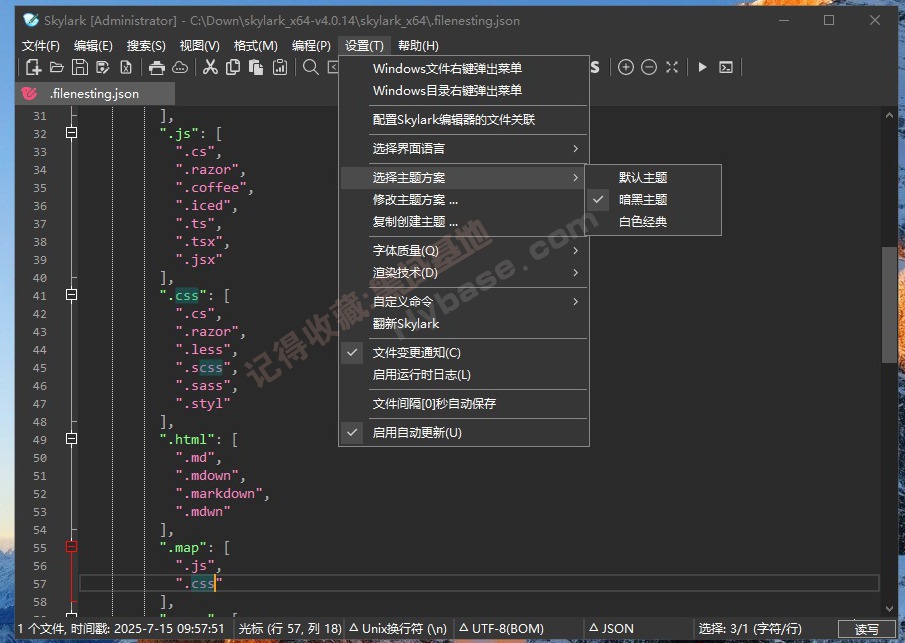The width and height of the screenshot is (905, 643).
Task: Open the 搜索(S) menu
Action: (x=146, y=46)
